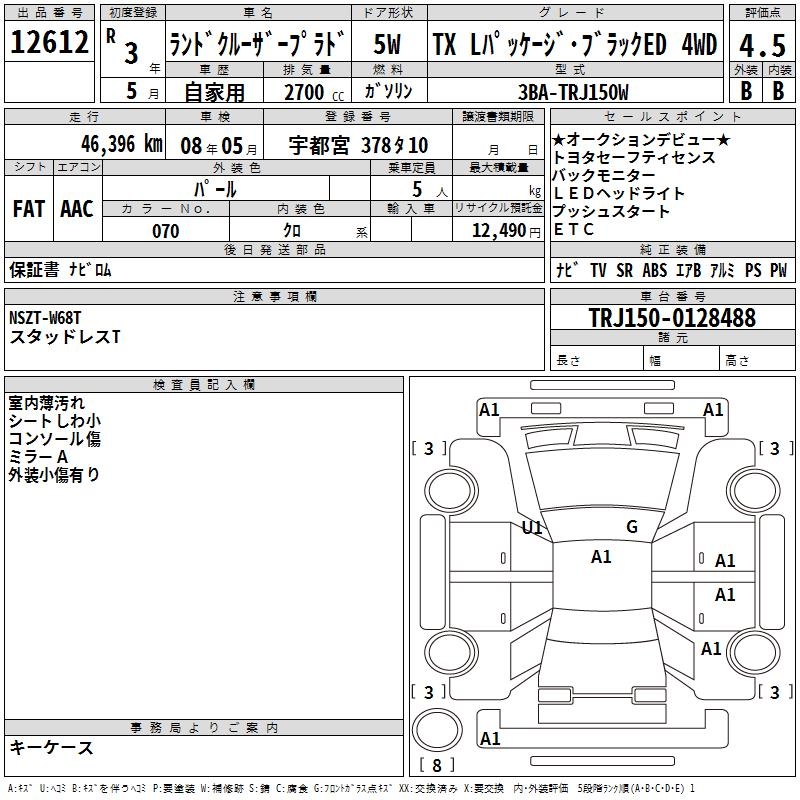The image size is (800, 800).
Task: Select the evaluation score 4.5
Action: pyautogui.click(x=762, y=45)
